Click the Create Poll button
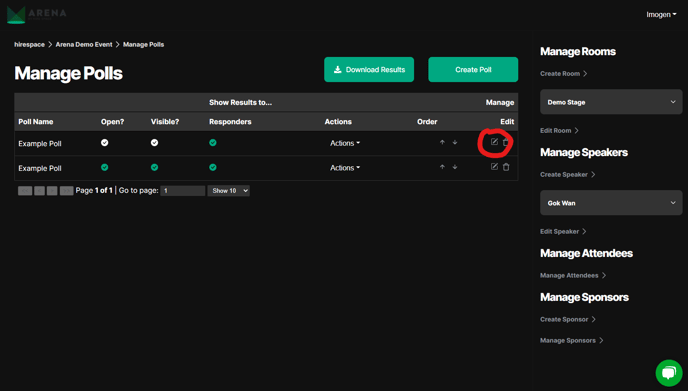The height and width of the screenshot is (391, 688). (473, 69)
